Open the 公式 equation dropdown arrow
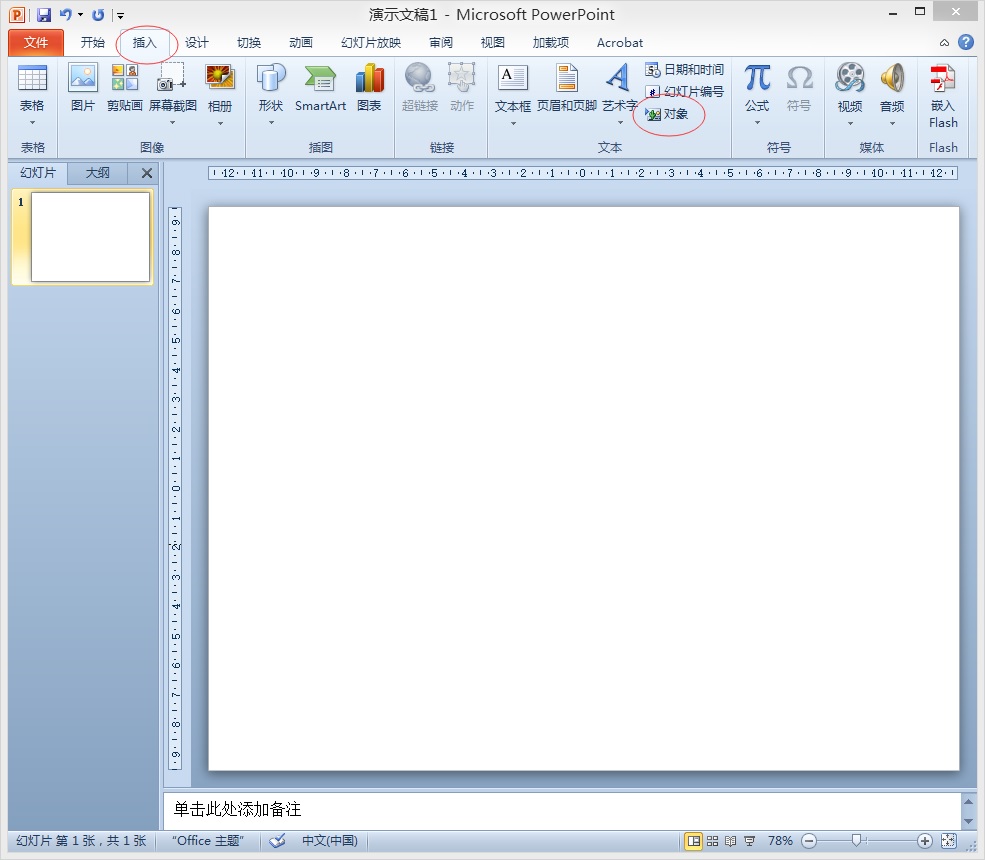 pyautogui.click(x=758, y=122)
